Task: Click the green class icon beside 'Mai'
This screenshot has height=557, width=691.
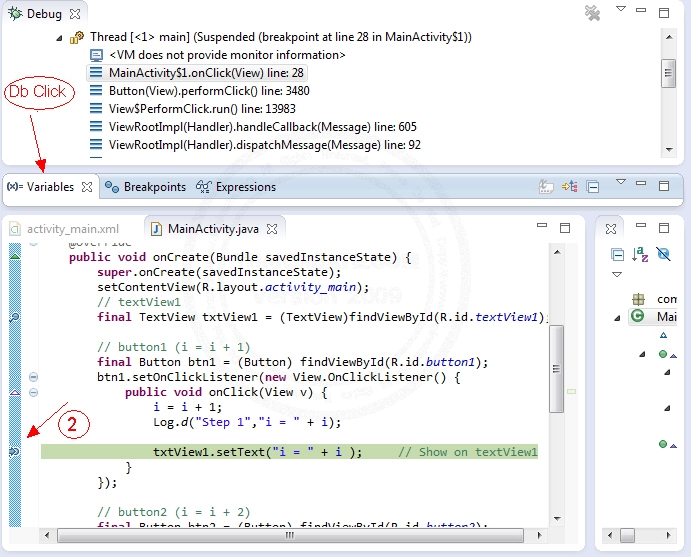Action: pyautogui.click(x=637, y=316)
